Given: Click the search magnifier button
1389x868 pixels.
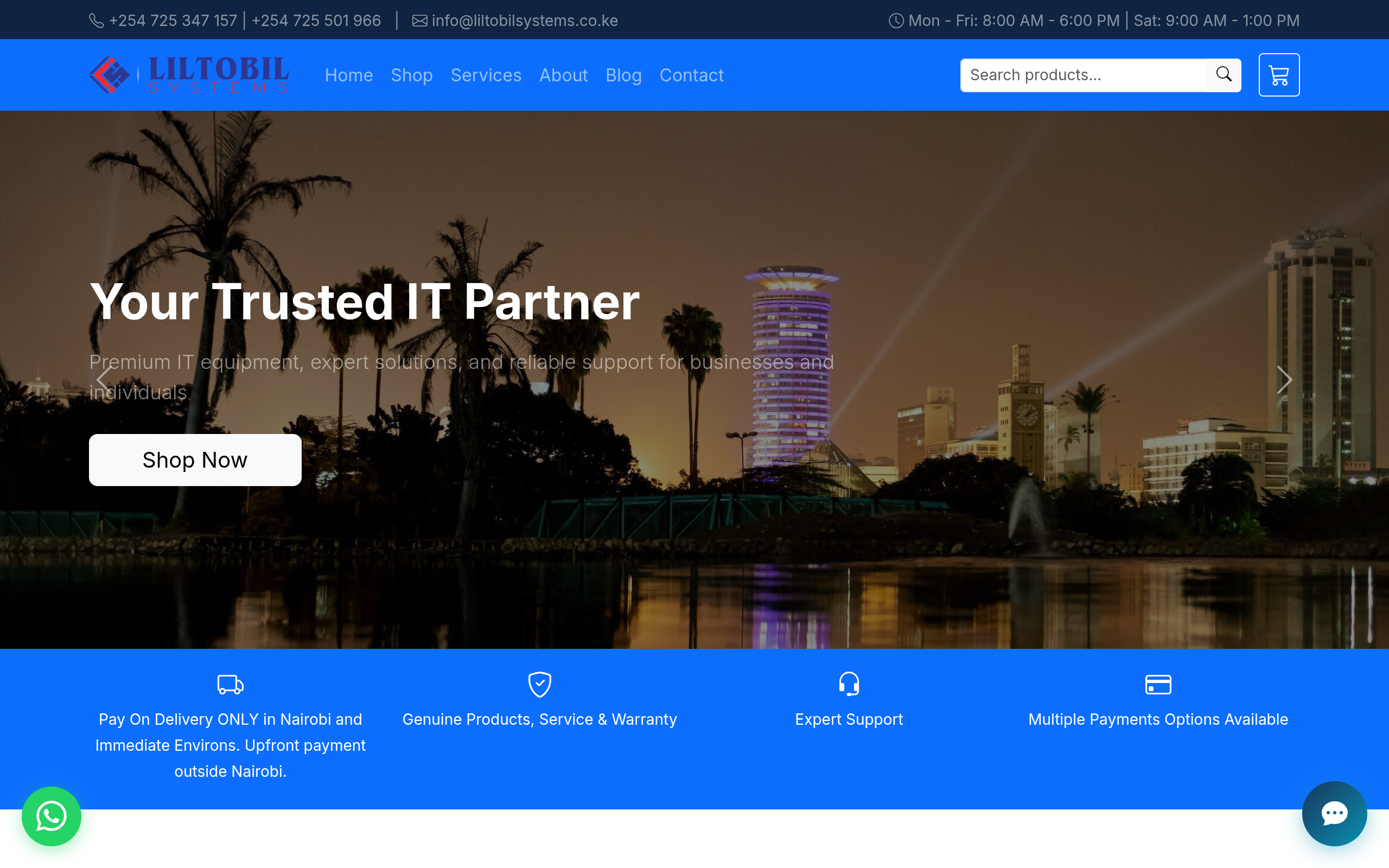Looking at the screenshot, I should tap(1223, 75).
